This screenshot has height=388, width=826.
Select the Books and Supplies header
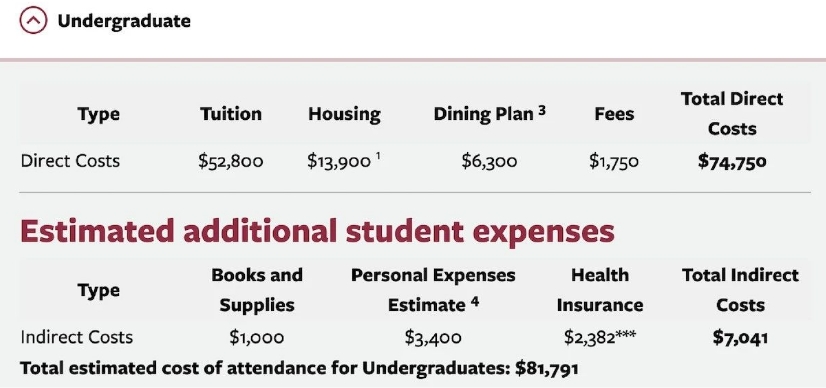(x=257, y=290)
